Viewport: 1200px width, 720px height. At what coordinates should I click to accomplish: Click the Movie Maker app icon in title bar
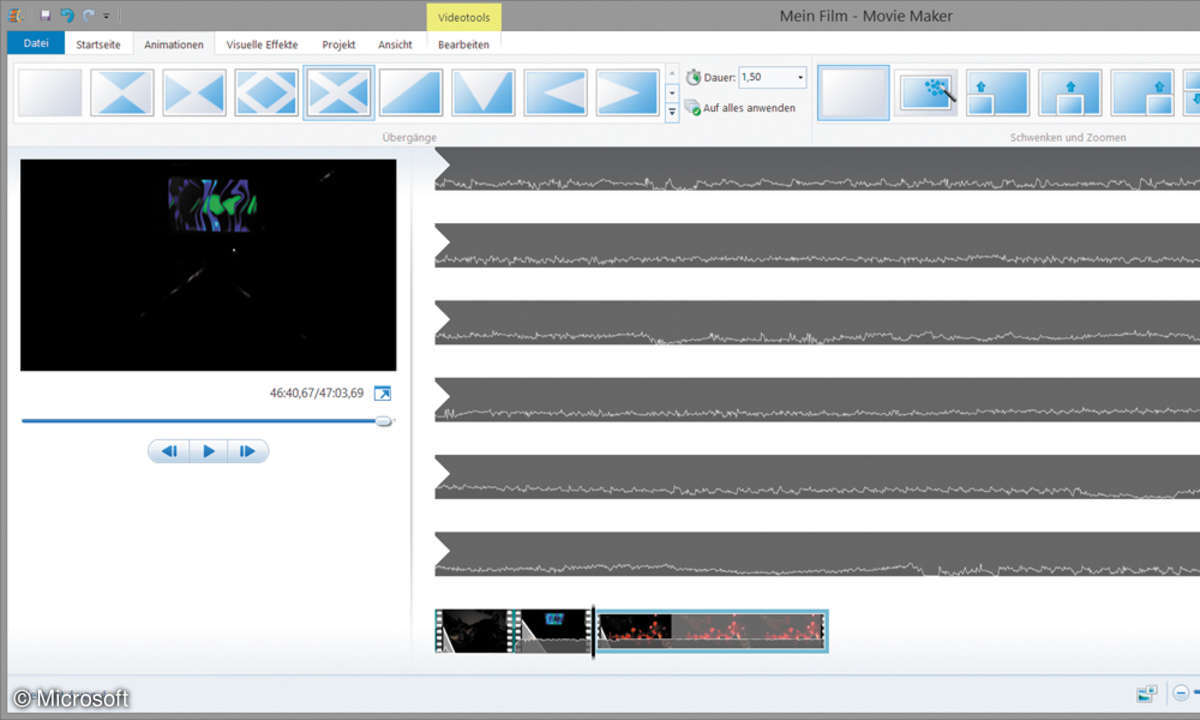(x=17, y=15)
